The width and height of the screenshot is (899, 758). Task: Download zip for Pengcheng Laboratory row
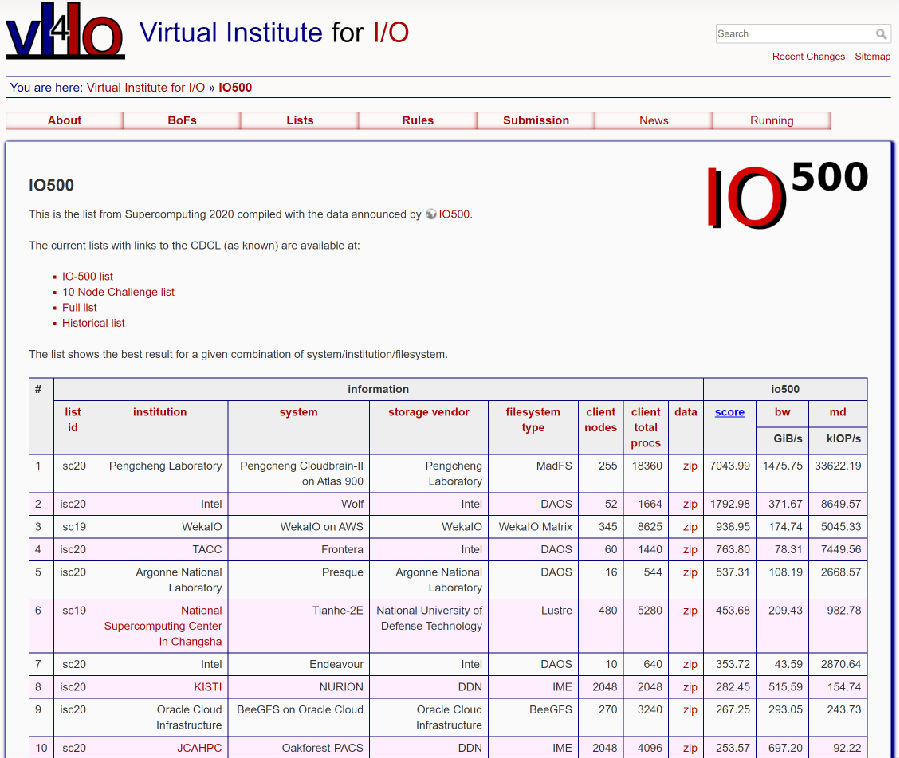tap(690, 466)
